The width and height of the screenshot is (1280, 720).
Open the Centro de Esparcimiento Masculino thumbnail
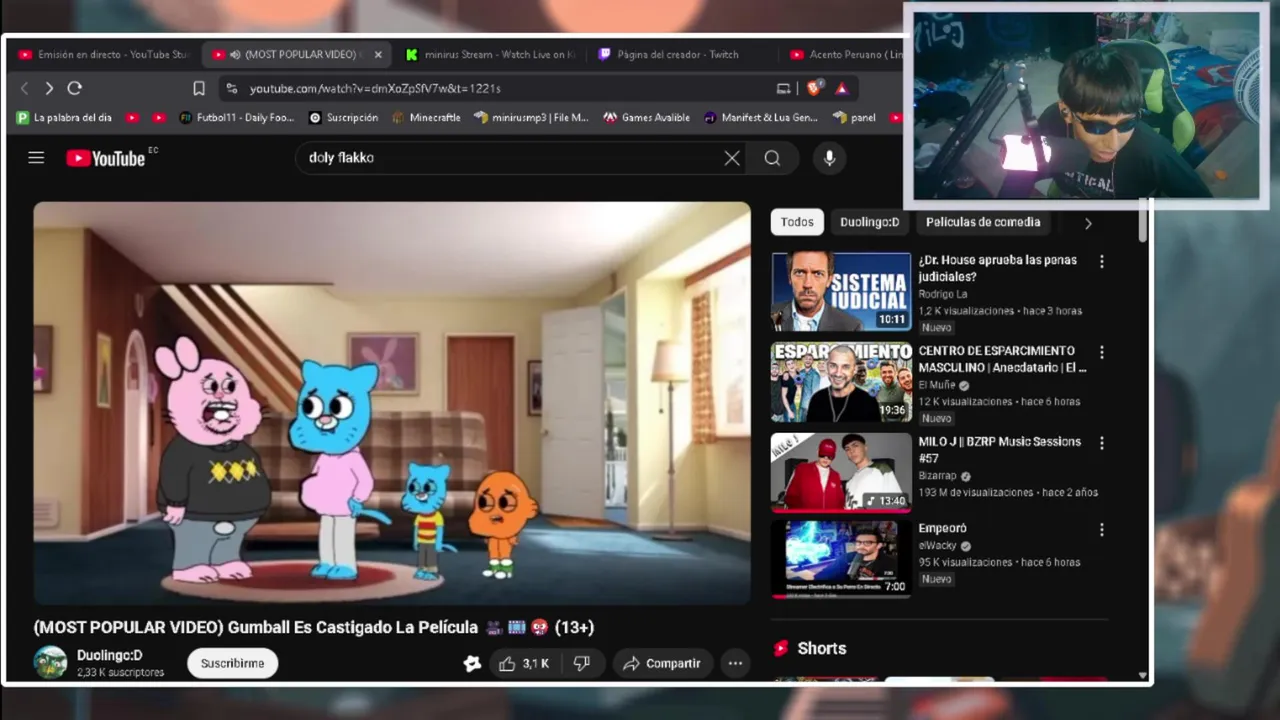841,382
